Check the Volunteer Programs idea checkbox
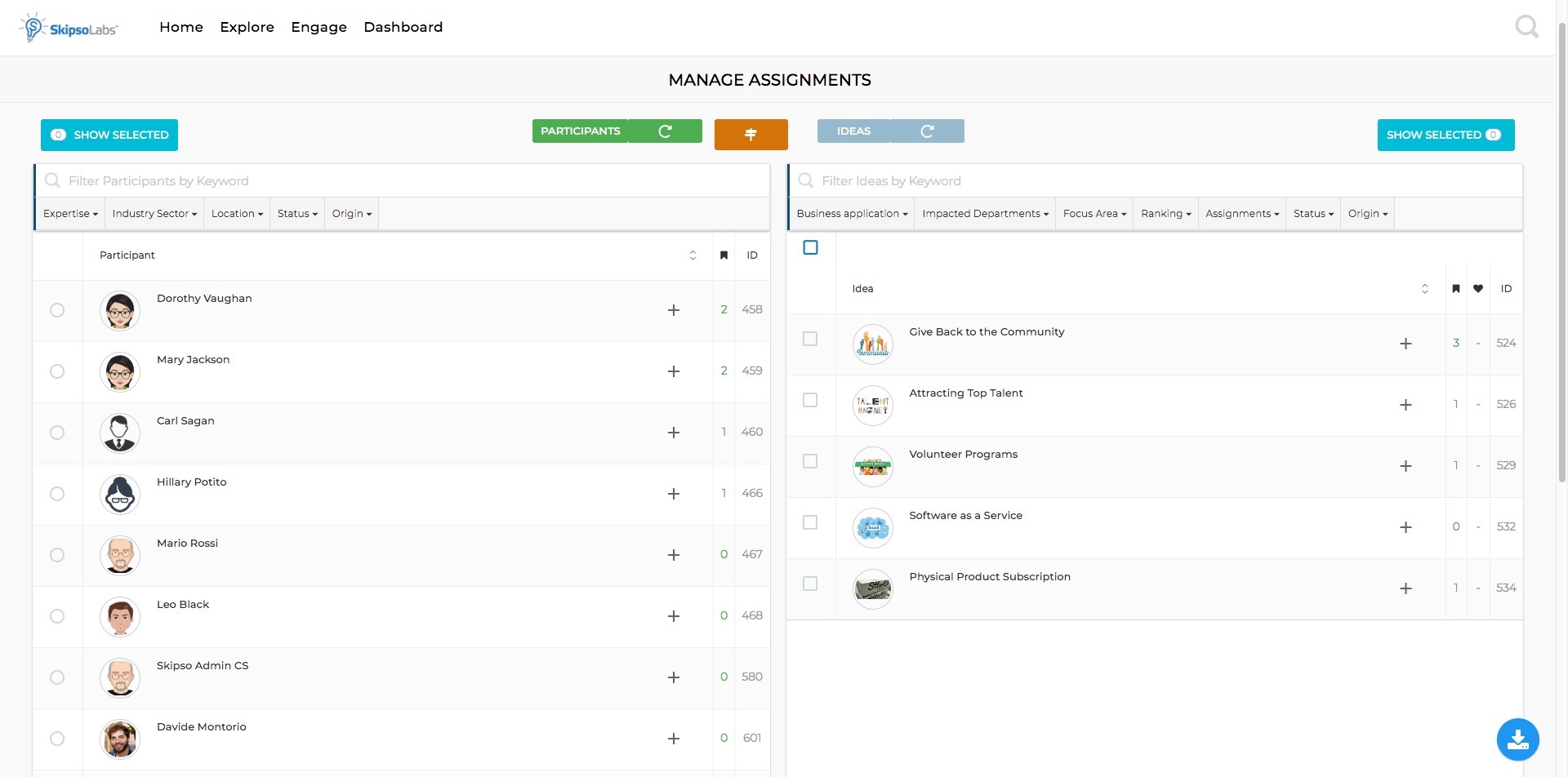Viewport: 1568px width, 777px height. click(810, 461)
